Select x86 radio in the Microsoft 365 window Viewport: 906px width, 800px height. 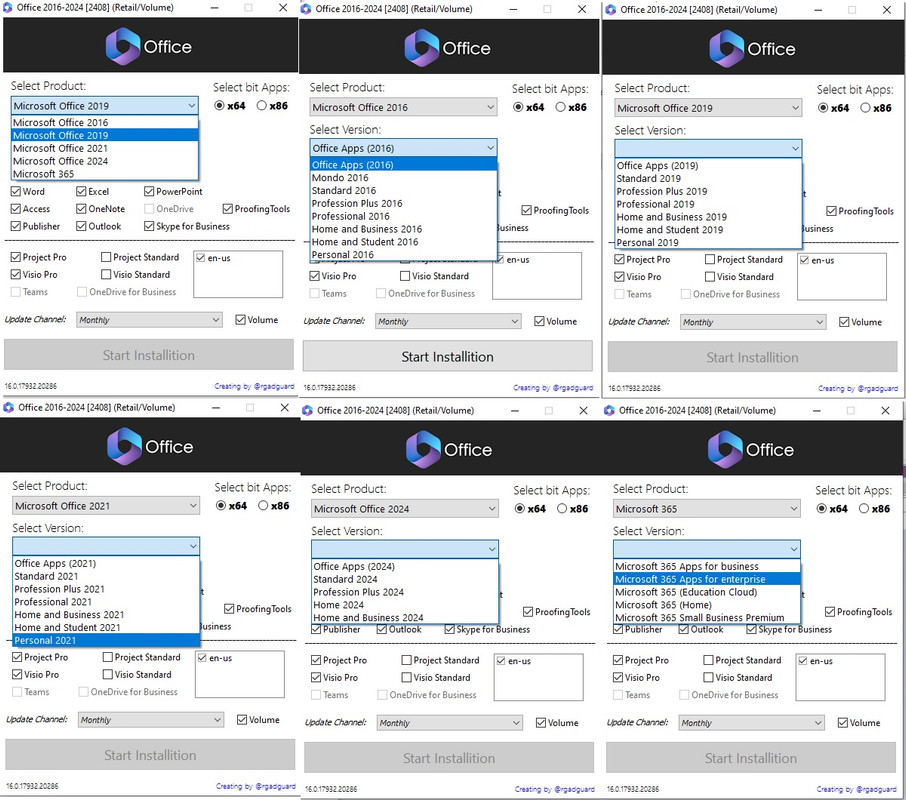tap(864, 509)
